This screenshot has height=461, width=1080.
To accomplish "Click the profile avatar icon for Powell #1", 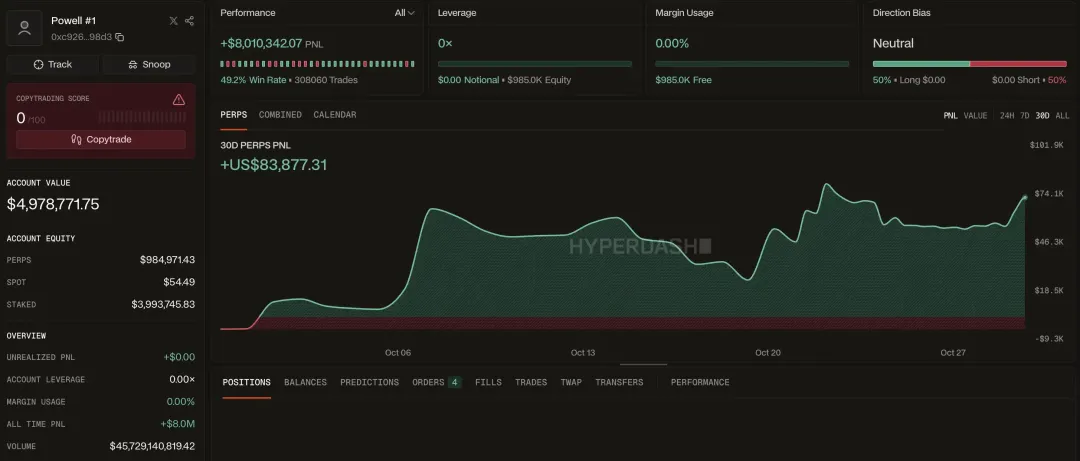I will click(x=25, y=28).
